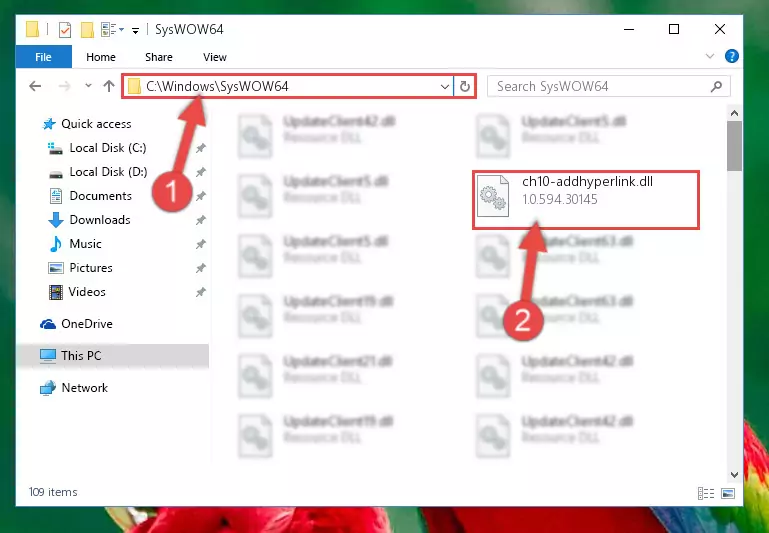Open Music in the sidebar
The height and width of the screenshot is (533, 769).
click(x=76, y=244)
